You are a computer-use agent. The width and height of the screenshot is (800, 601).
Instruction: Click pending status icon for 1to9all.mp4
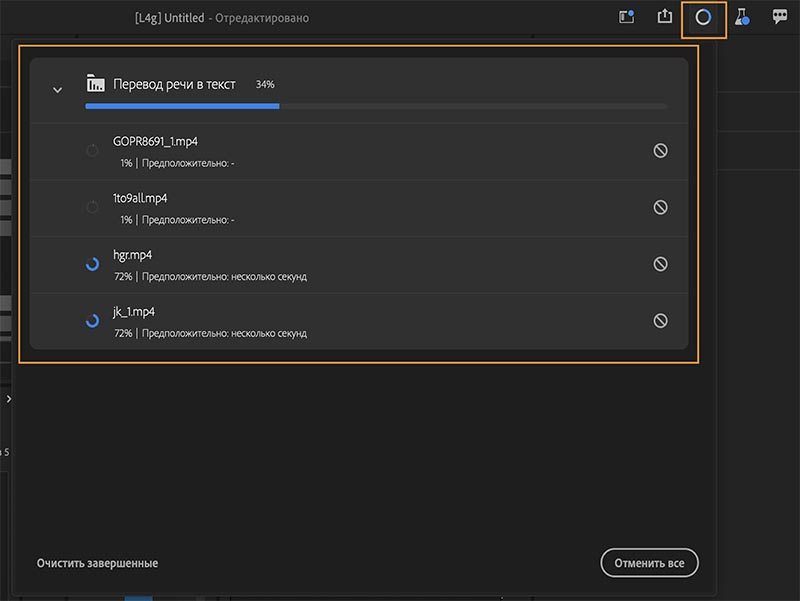coord(92,207)
